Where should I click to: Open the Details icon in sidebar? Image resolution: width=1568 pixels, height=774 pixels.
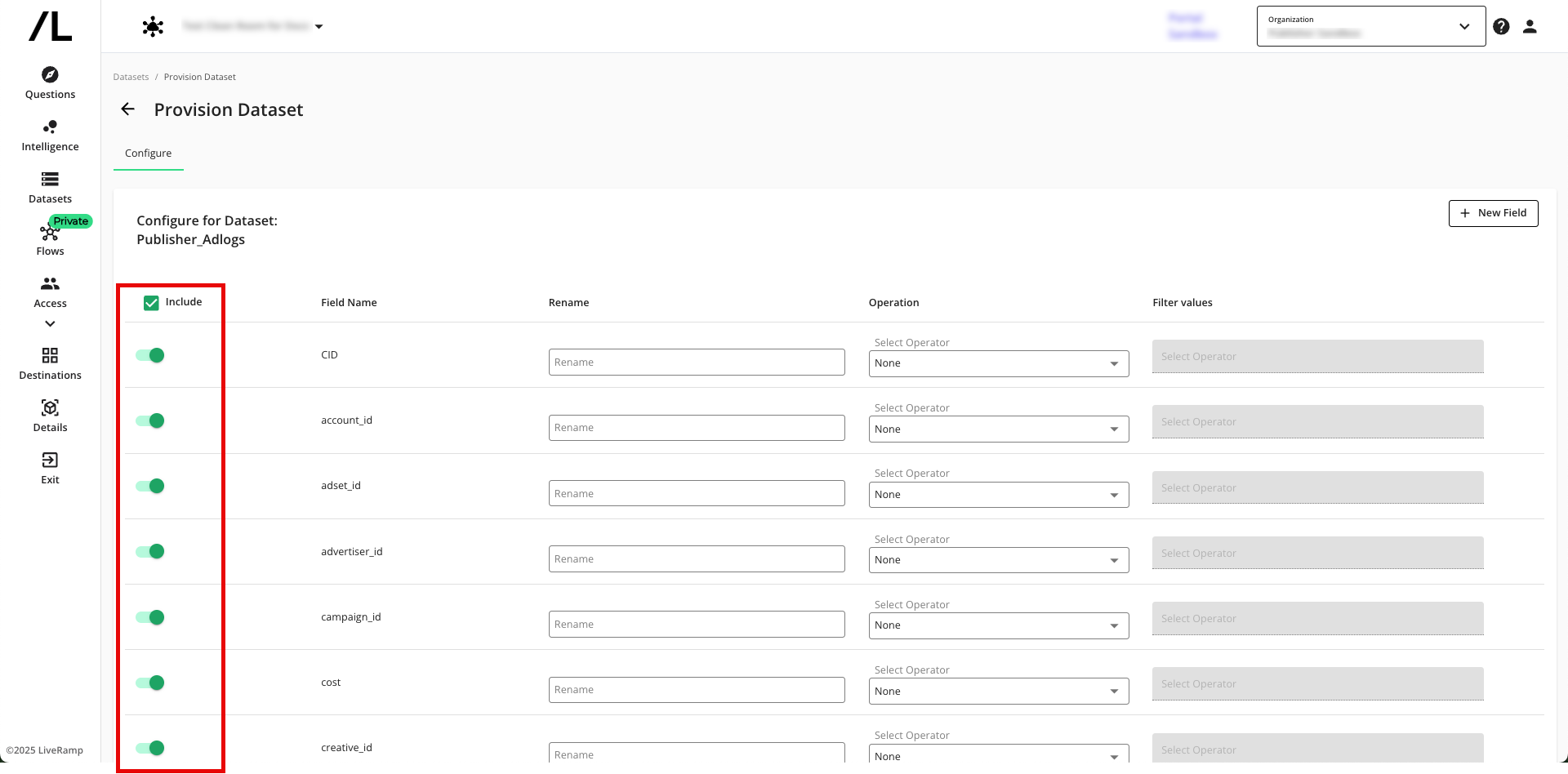(x=50, y=408)
